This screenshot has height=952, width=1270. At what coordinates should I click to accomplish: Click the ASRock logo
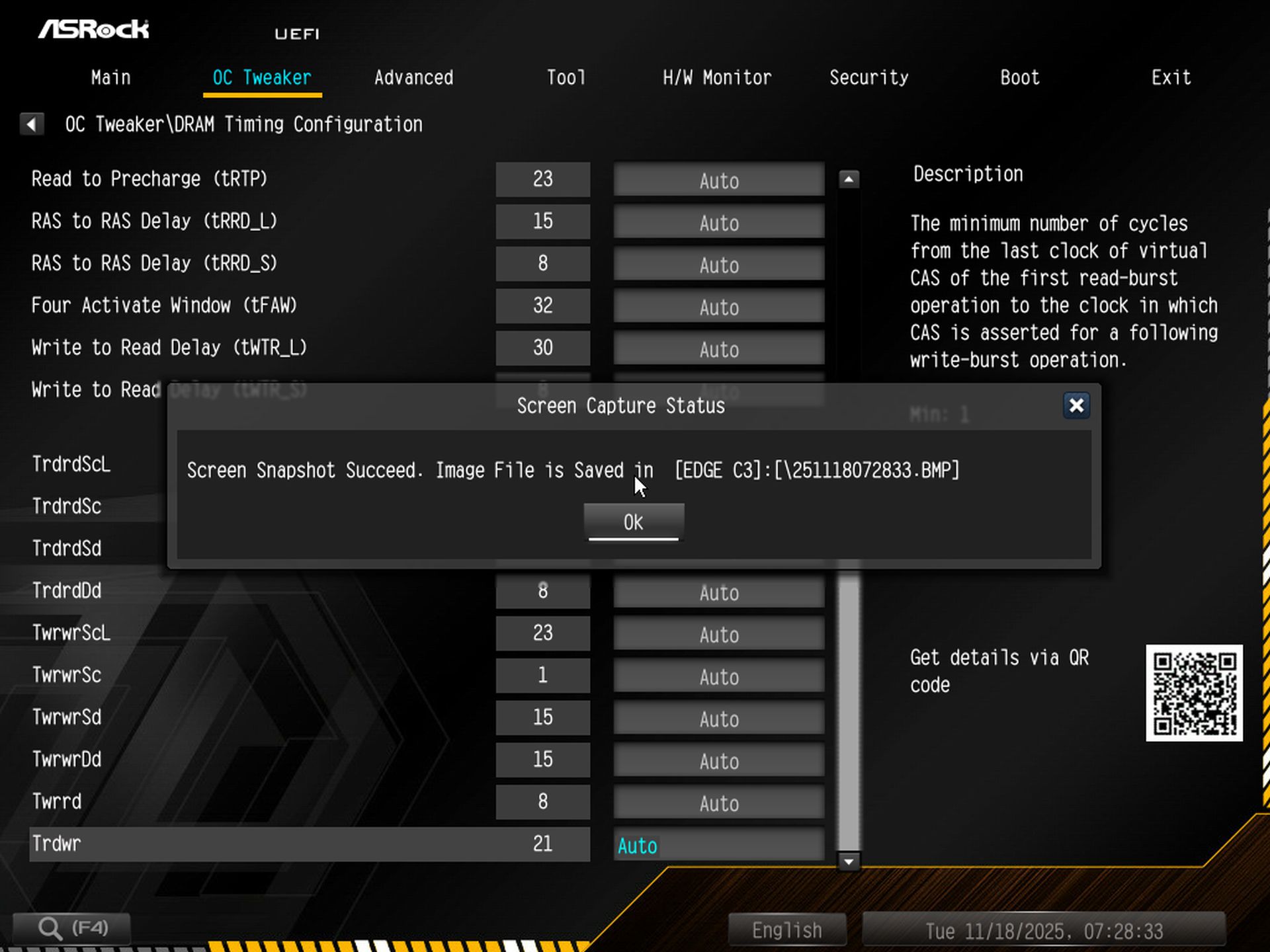click(95, 29)
